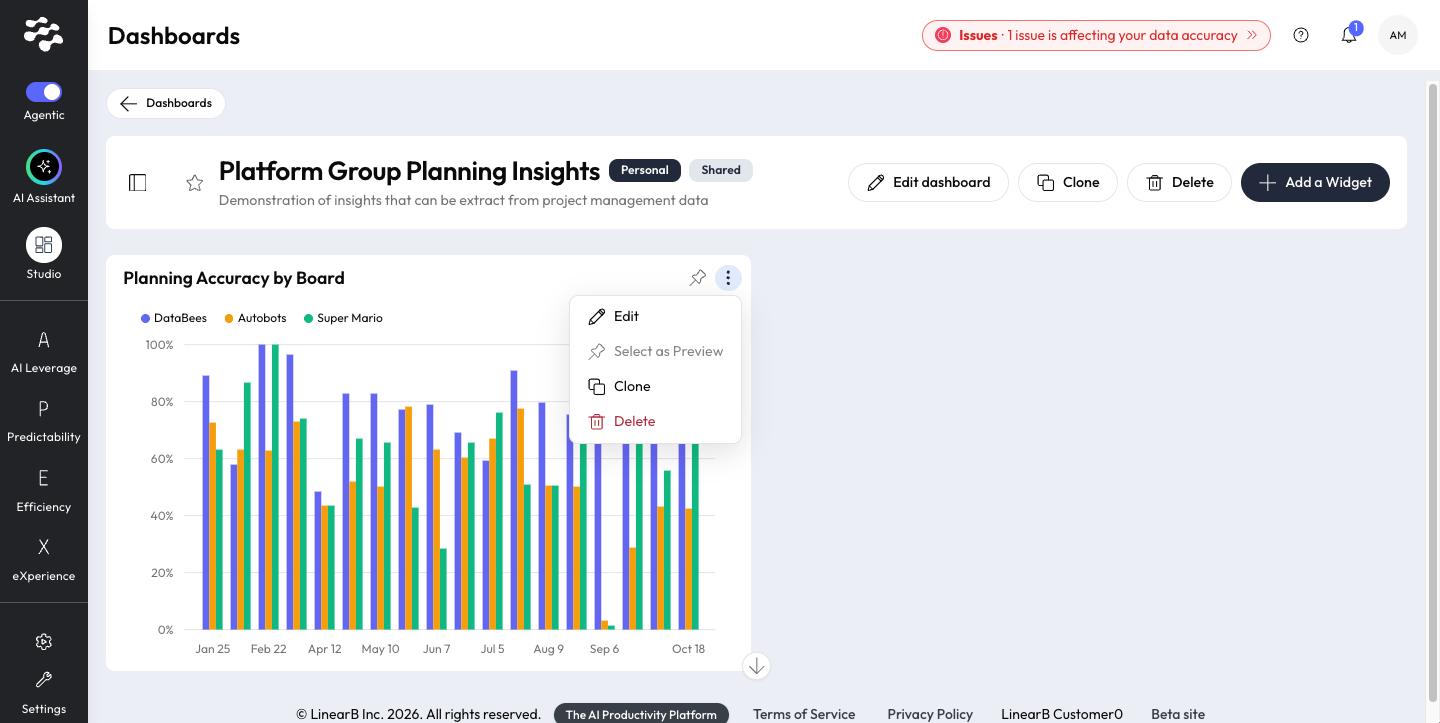The height and width of the screenshot is (723, 1440).
Task: Toggle the Agentic switch off
Action: 44,92
